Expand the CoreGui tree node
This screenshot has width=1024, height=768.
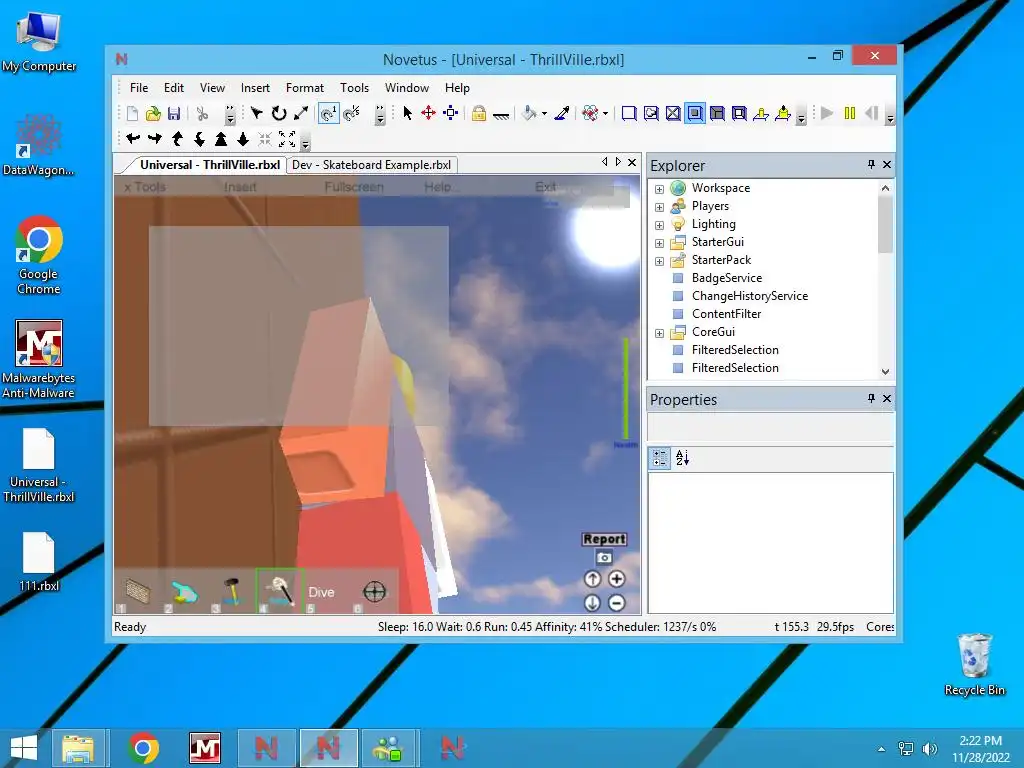coord(659,333)
